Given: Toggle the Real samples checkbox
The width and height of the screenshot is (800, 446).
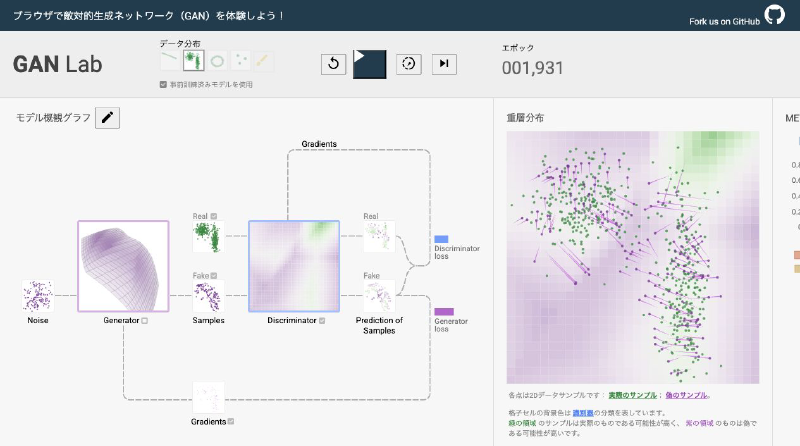Looking at the screenshot, I should pyautogui.click(x=214, y=216).
